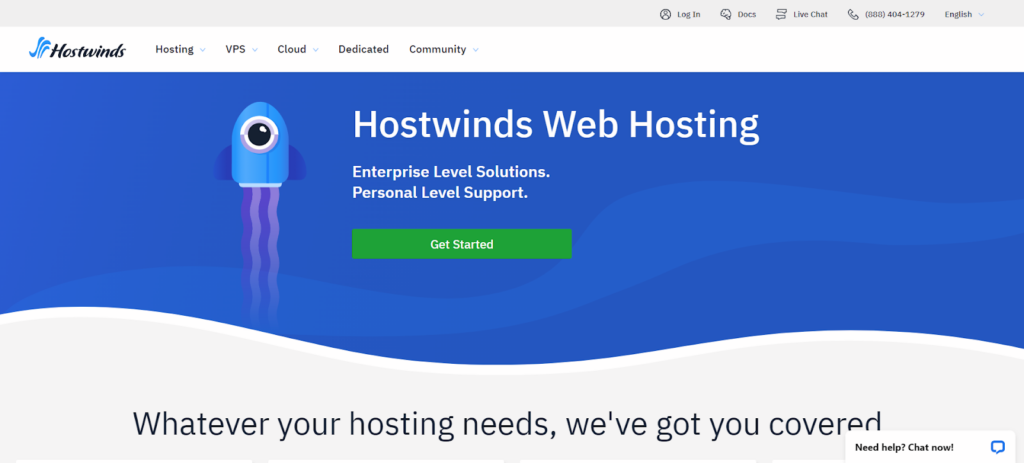Click the phone handset icon
Image resolution: width=1024 pixels, height=463 pixels.
853,14
